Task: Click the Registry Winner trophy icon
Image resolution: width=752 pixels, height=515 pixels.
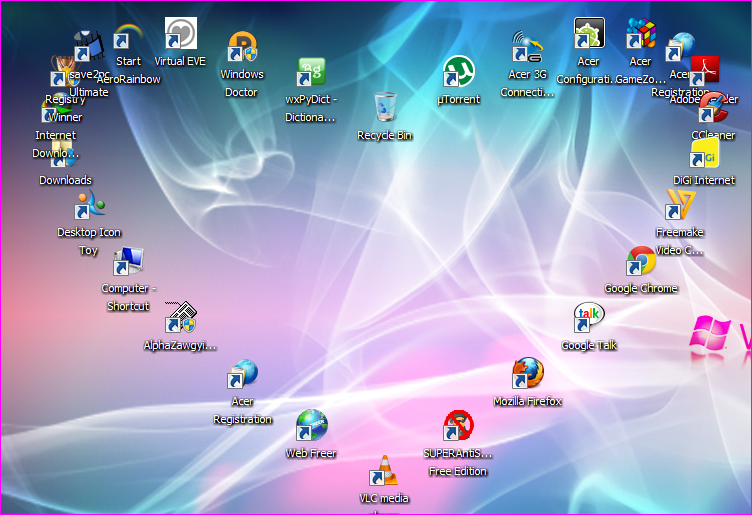Action: (x=64, y=70)
